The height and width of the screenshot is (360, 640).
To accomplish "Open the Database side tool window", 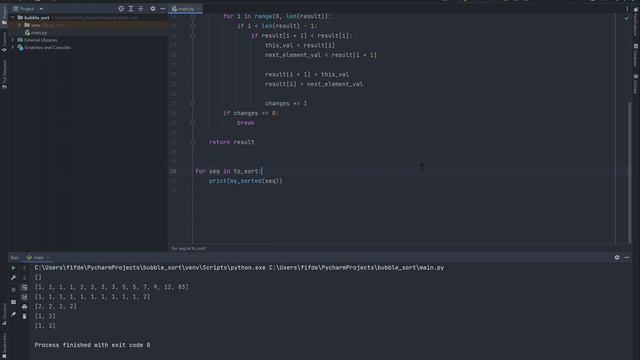I will pos(636,56).
